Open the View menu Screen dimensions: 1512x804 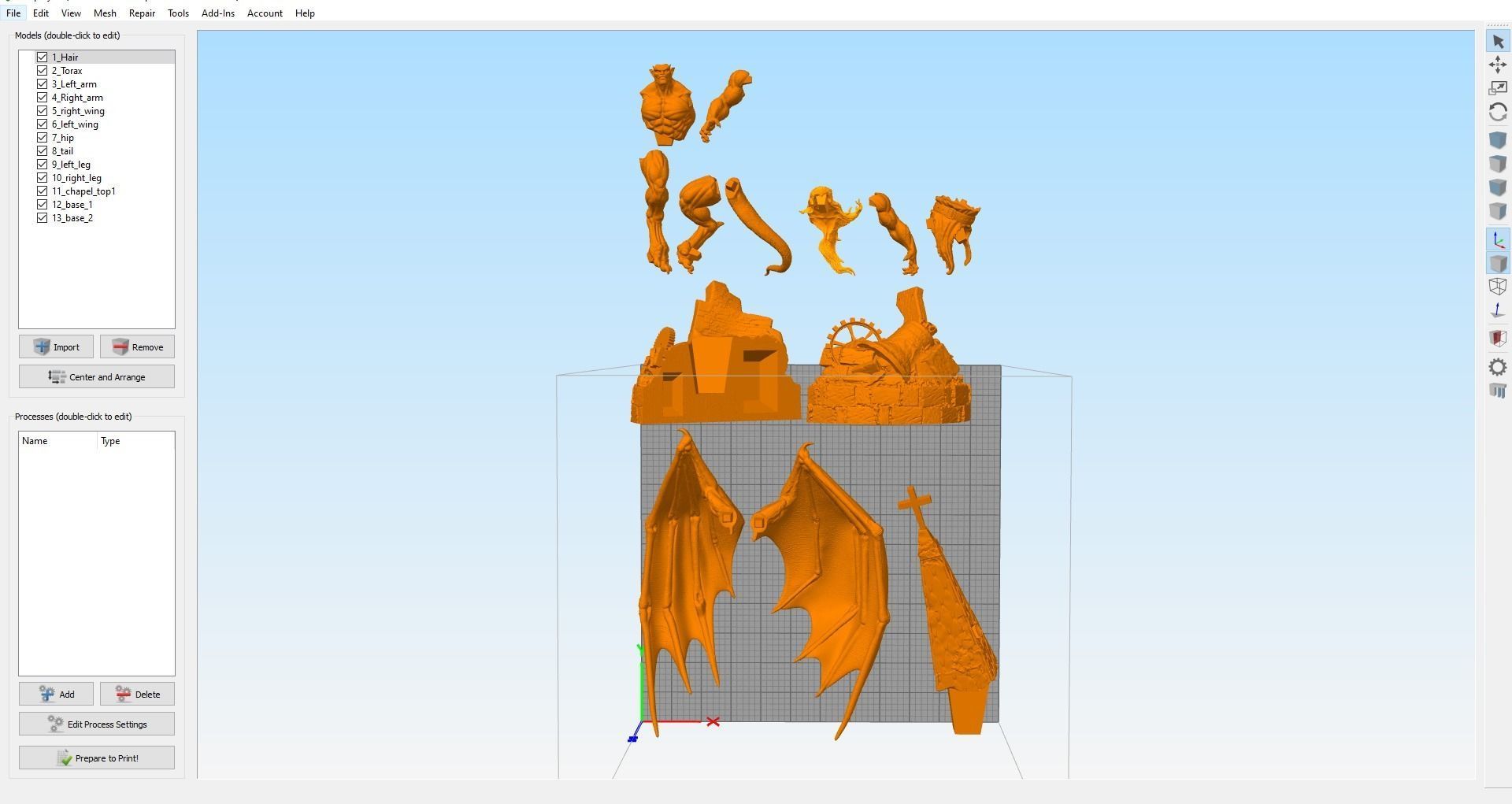(x=71, y=13)
